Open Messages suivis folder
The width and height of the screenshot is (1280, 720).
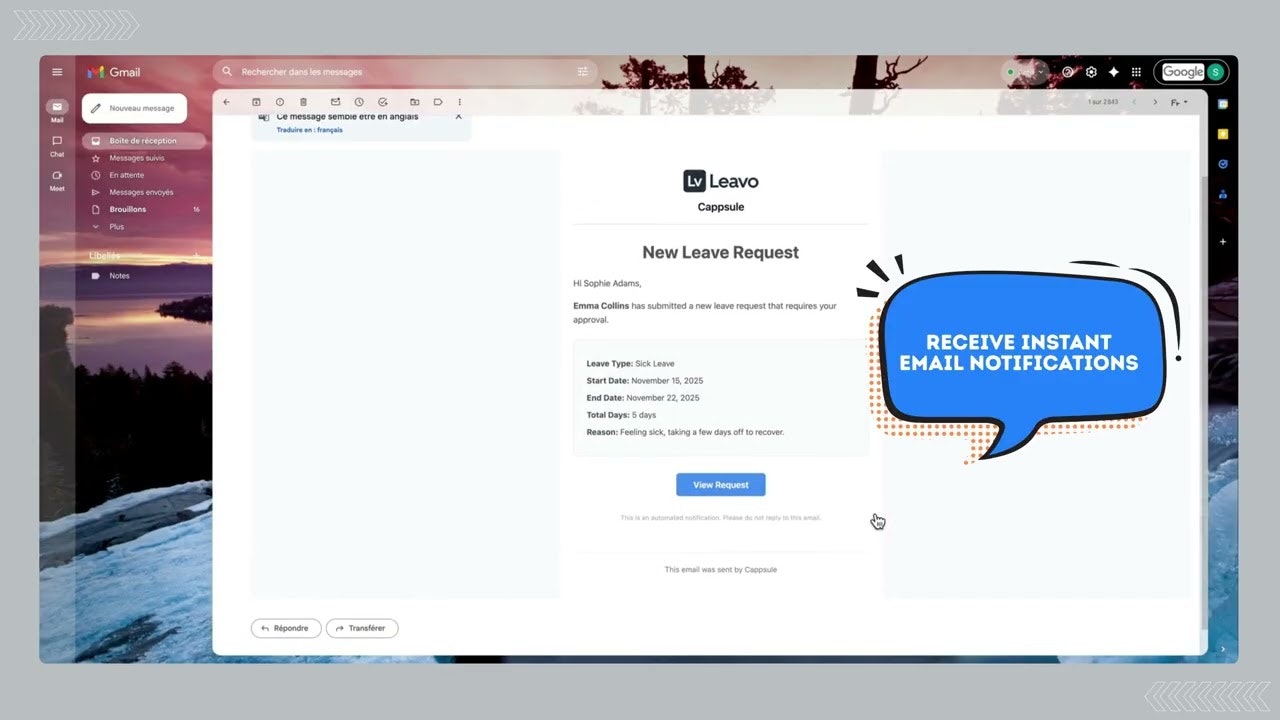pos(144,158)
